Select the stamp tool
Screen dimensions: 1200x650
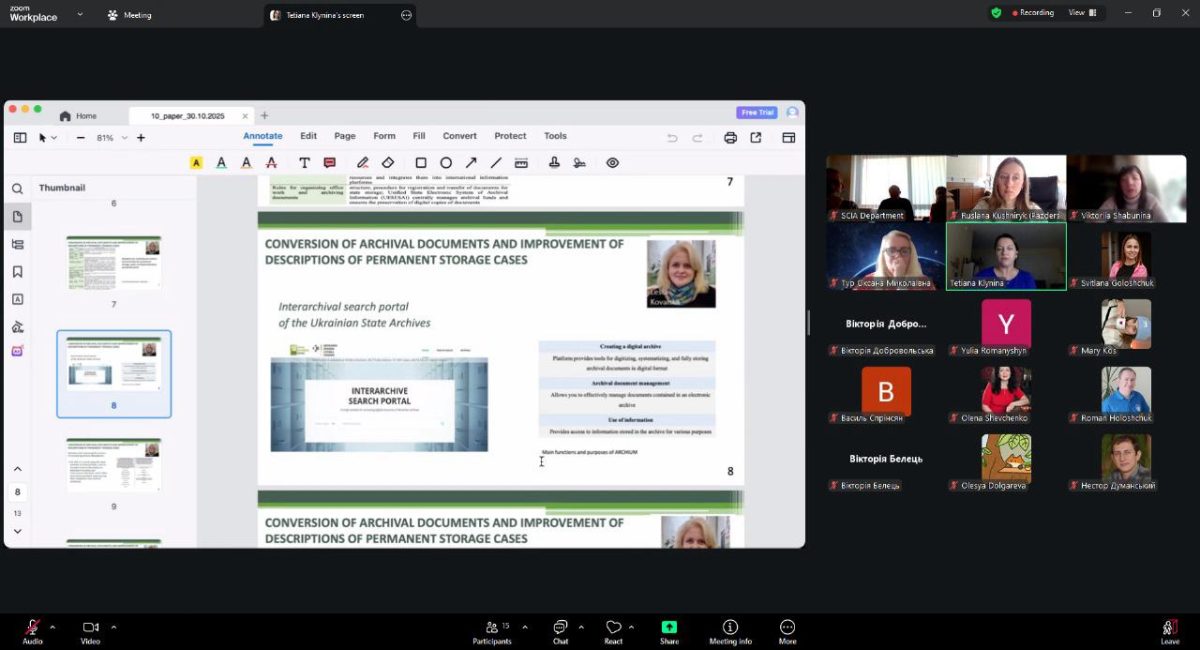[x=554, y=163]
